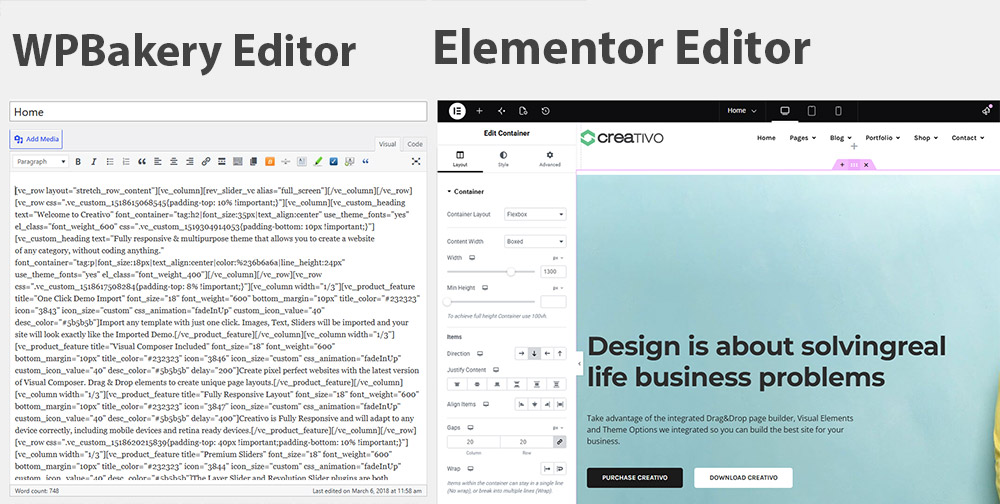Align text center in WordPress editor
The height and width of the screenshot is (504, 1000).
point(173,162)
